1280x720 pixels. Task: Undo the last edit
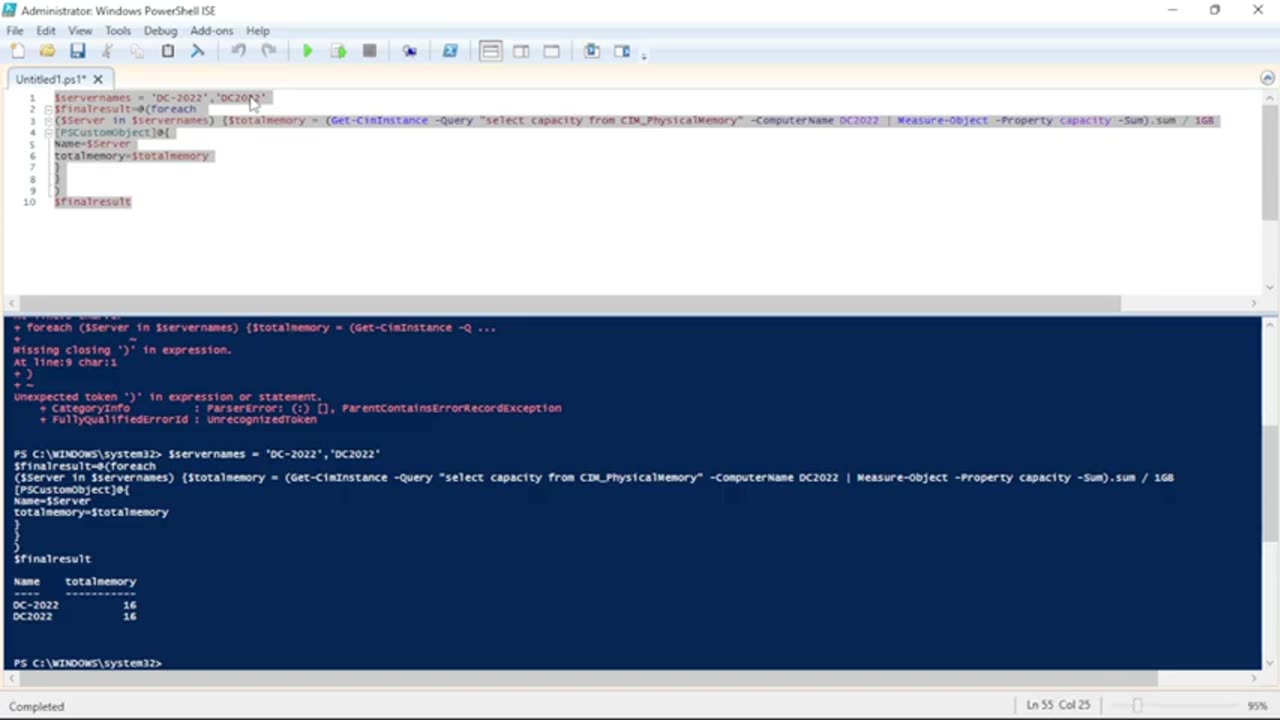(x=238, y=51)
